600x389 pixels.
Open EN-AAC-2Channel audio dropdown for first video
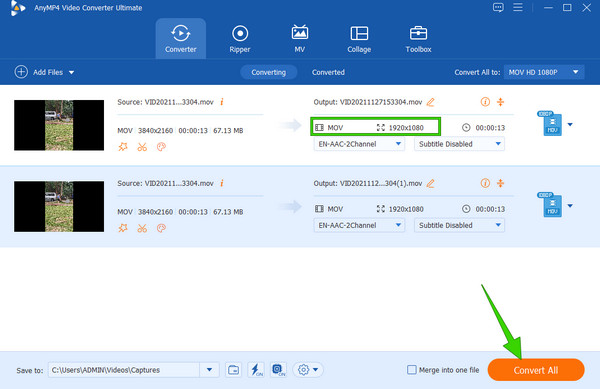coord(359,144)
